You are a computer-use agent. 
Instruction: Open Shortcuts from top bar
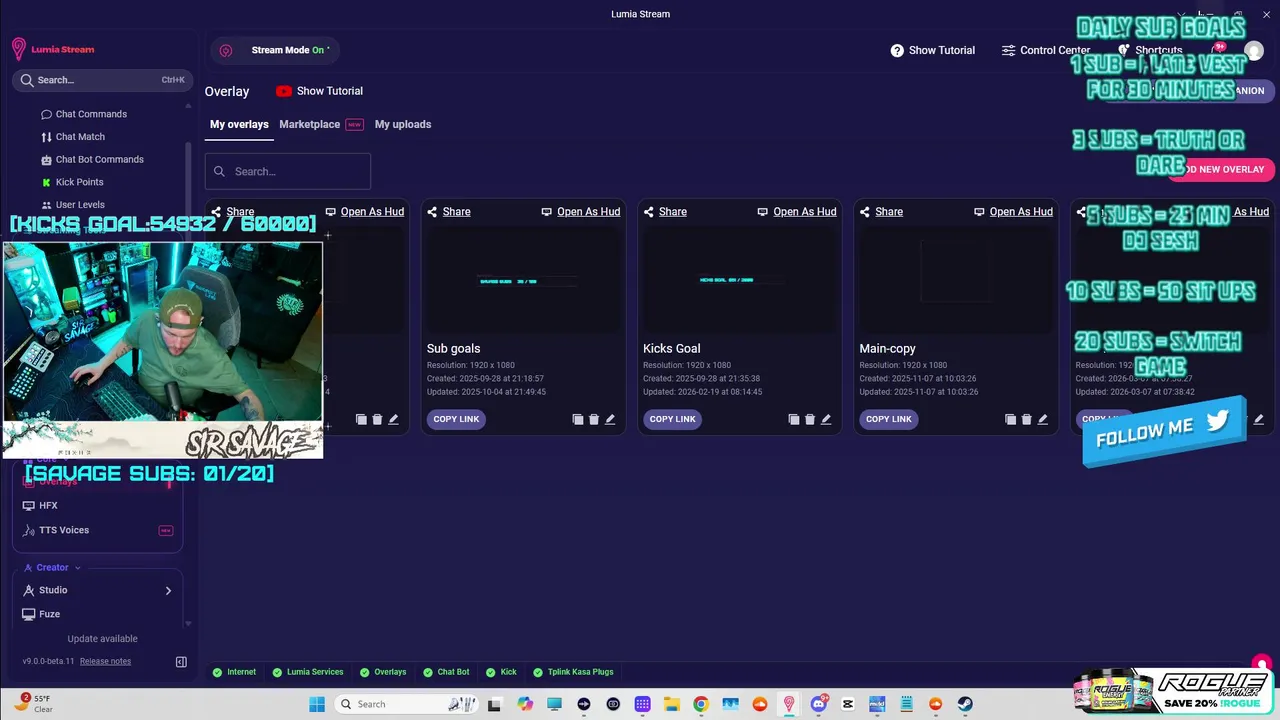[x=1150, y=50]
